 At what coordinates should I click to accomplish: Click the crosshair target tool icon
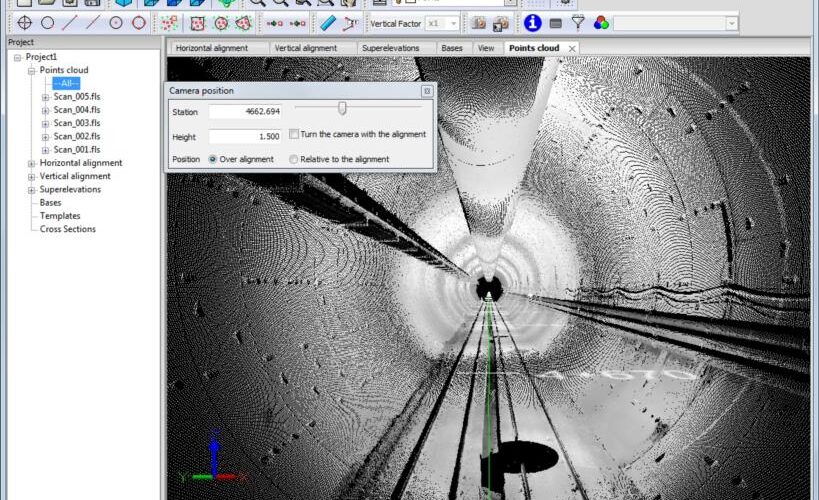(x=25, y=23)
